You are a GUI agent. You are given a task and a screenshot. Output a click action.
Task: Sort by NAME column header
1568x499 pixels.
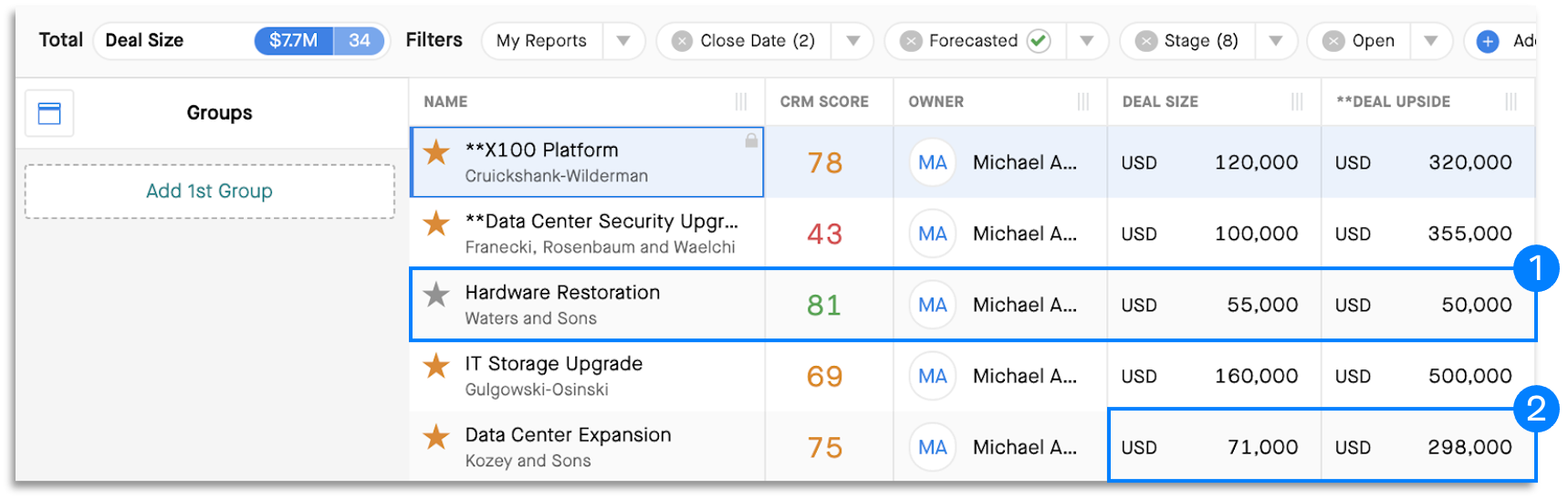pos(445,102)
